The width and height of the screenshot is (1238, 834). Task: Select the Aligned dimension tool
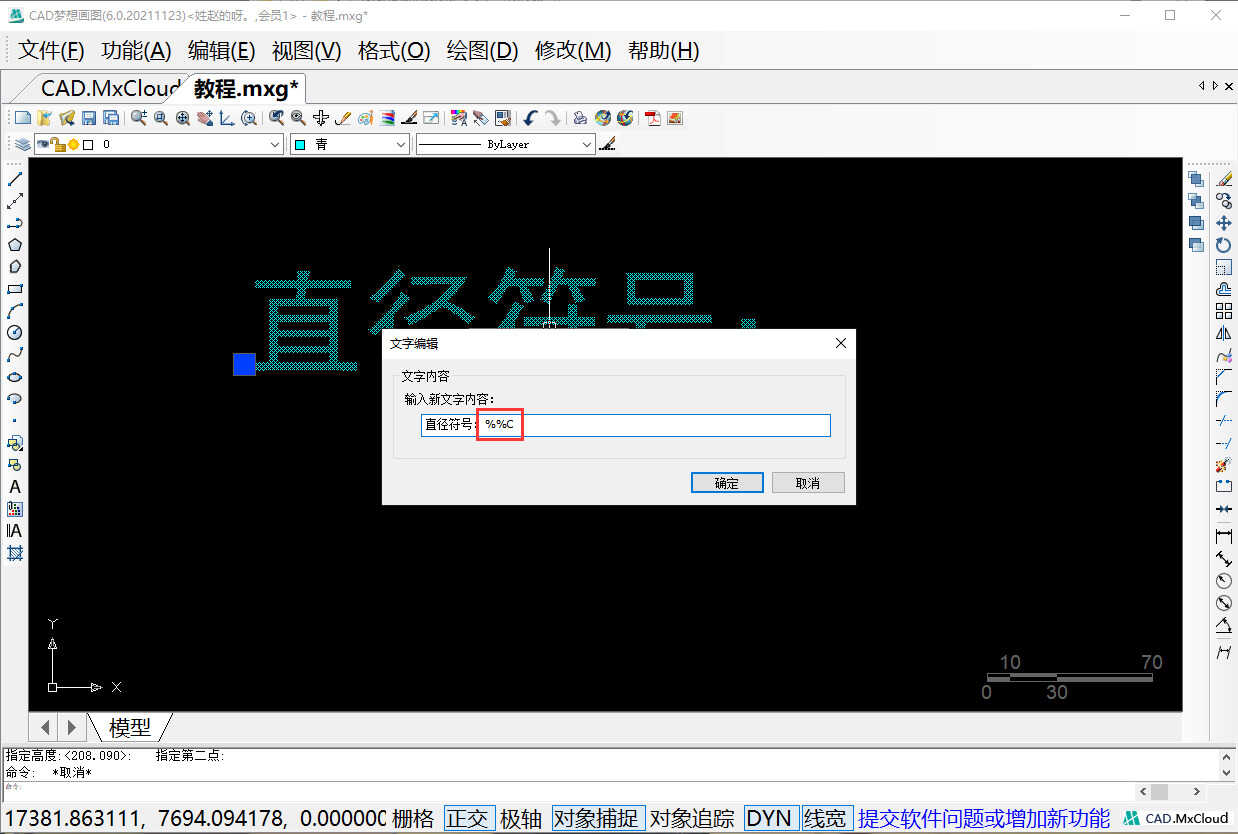(x=1224, y=559)
